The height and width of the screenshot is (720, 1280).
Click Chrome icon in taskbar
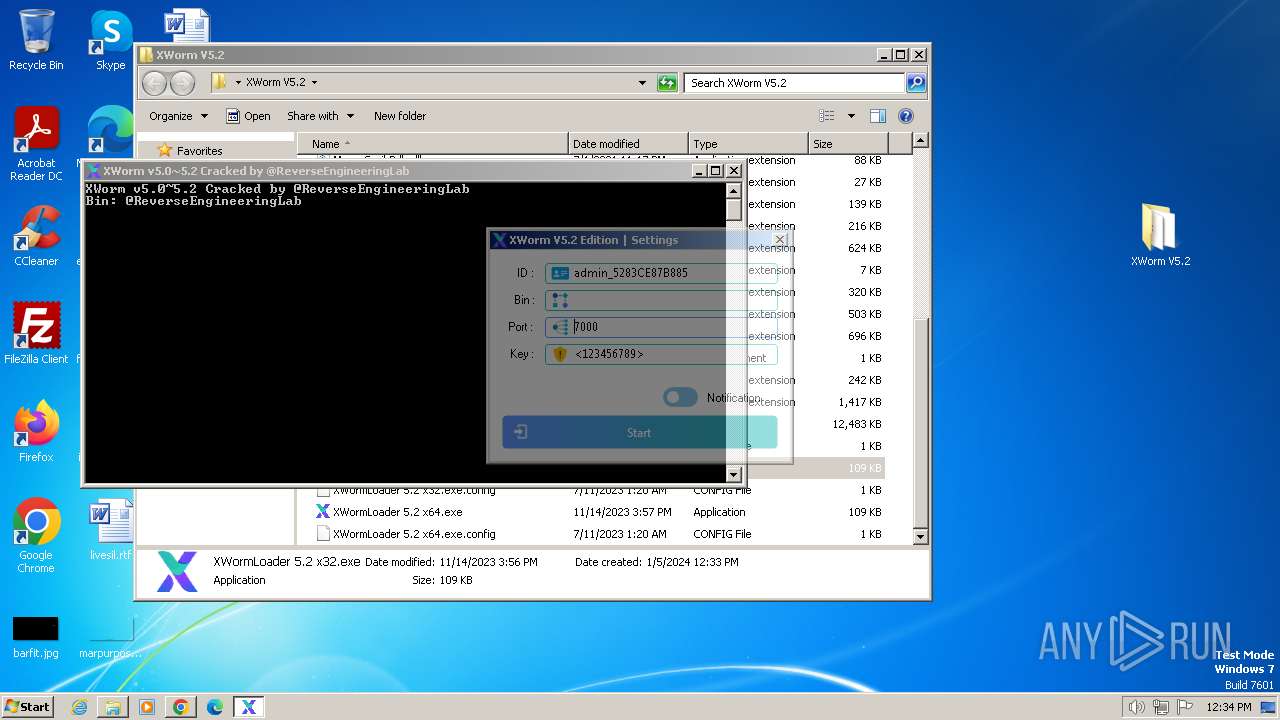(x=181, y=707)
